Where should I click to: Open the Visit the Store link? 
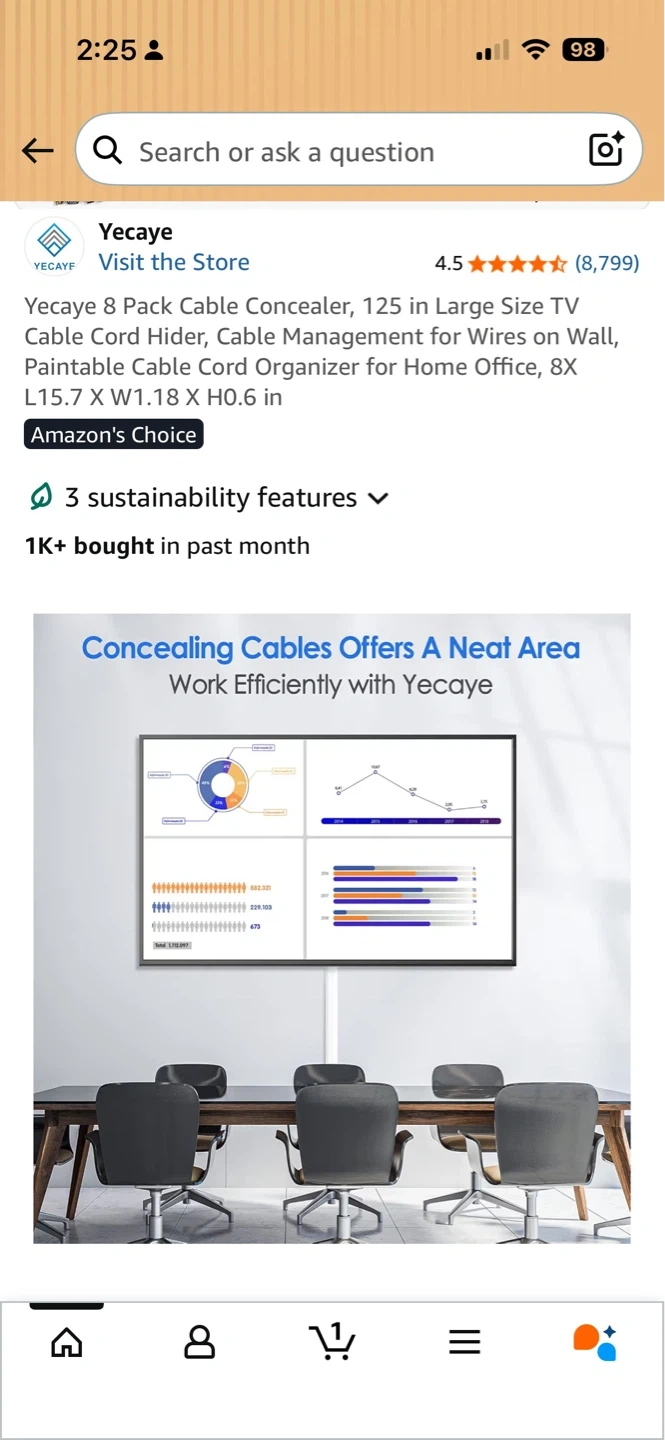pyautogui.click(x=174, y=262)
